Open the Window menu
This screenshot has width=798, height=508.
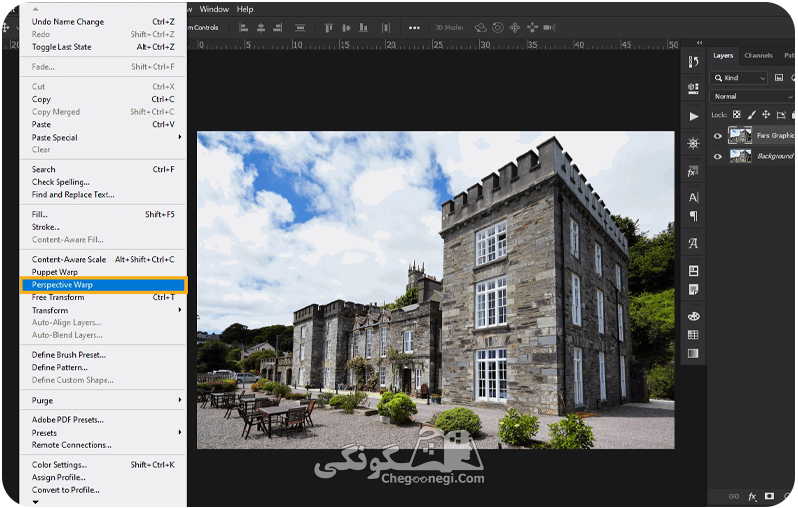tap(214, 9)
